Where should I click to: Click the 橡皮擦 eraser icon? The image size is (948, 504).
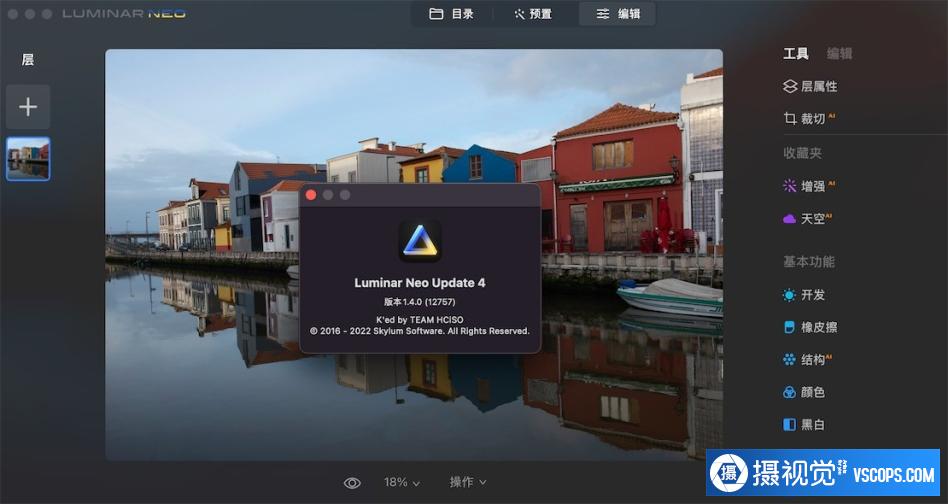click(x=790, y=328)
